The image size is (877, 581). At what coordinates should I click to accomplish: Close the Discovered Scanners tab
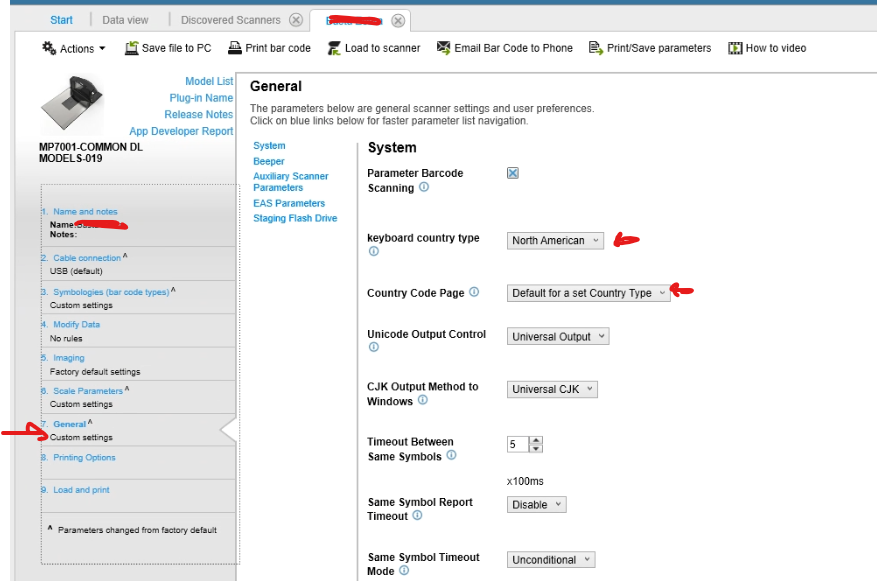(x=295, y=20)
